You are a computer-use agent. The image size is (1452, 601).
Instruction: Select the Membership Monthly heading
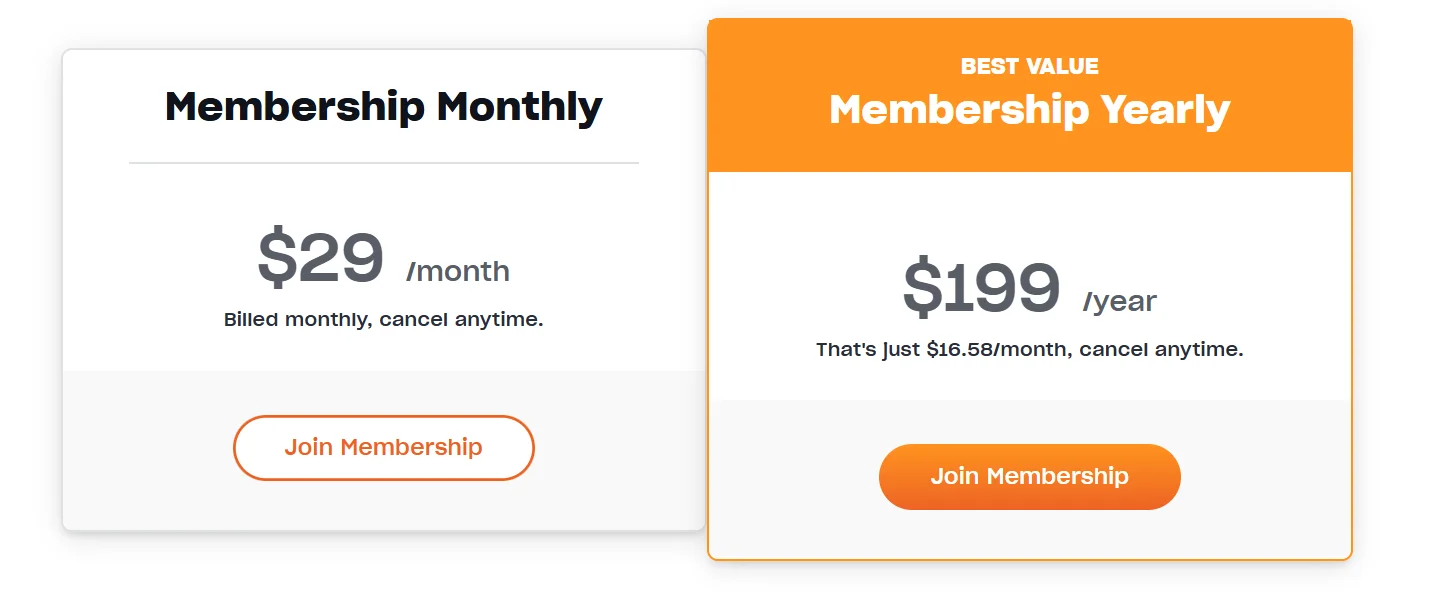coord(384,106)
